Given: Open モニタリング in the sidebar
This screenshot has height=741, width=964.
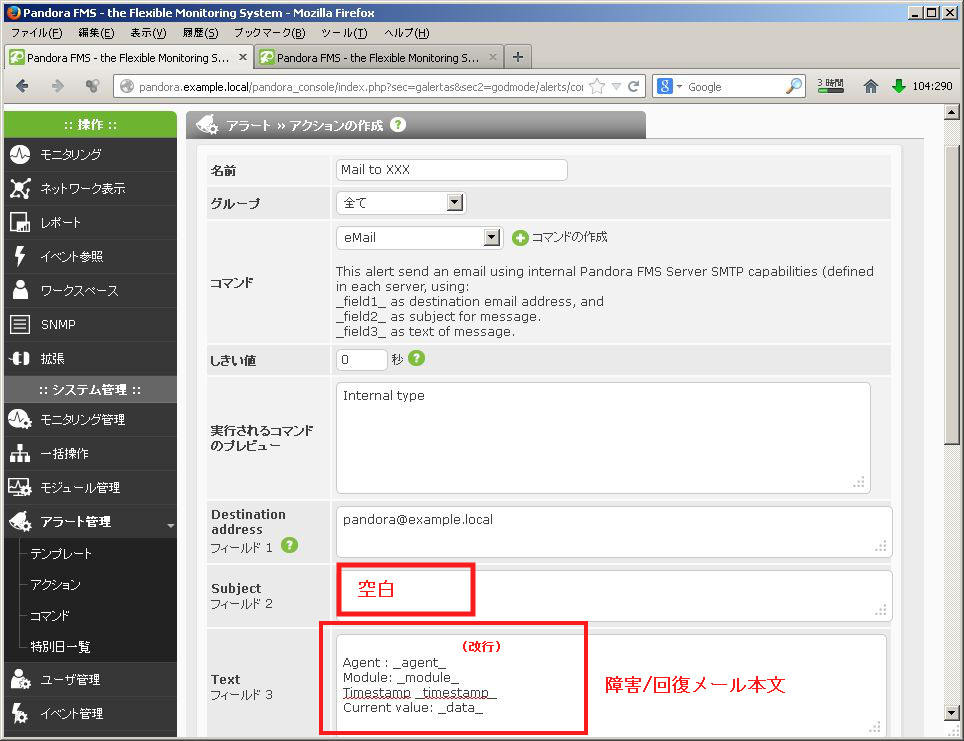Looking at the screenshot, I should [90, 154].
